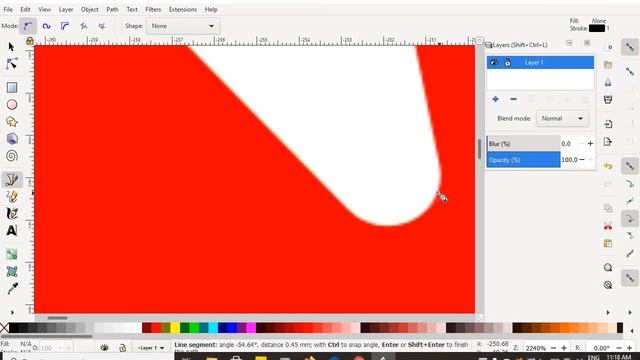Choose the Rectangle tool
This screenshot has height=360, width=640.
[11, 87]
